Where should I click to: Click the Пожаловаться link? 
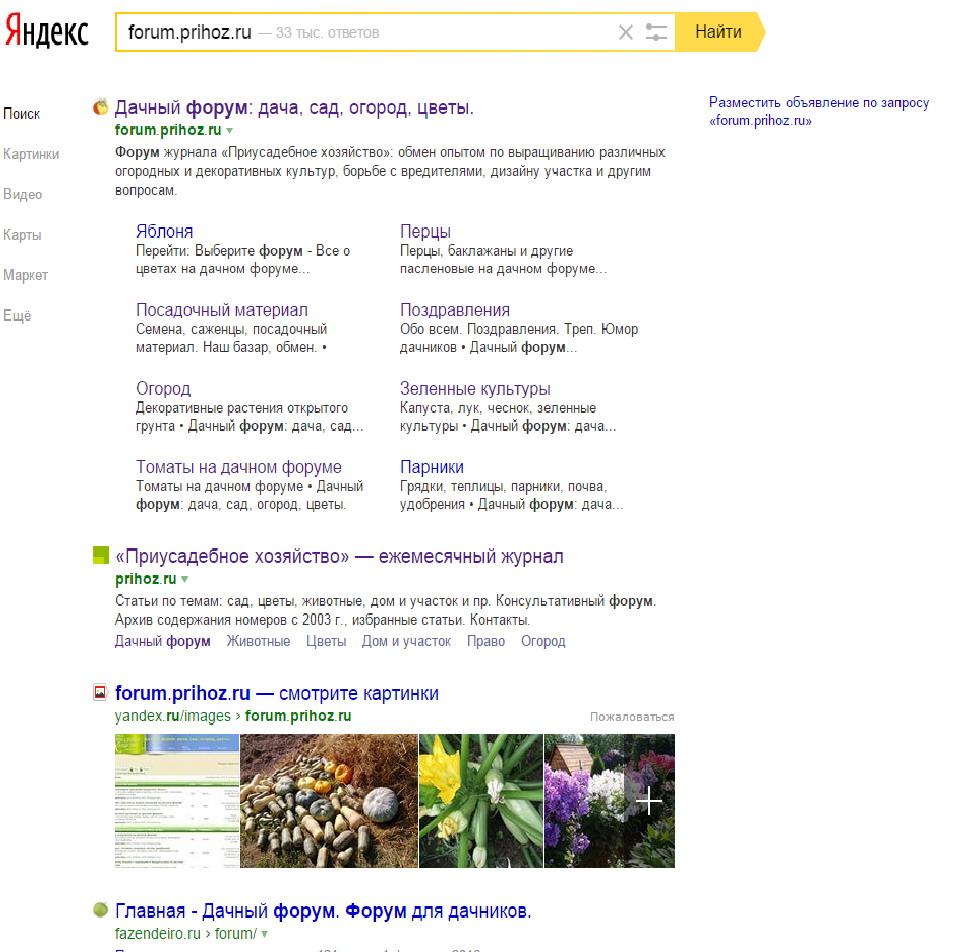coord(632,717)
